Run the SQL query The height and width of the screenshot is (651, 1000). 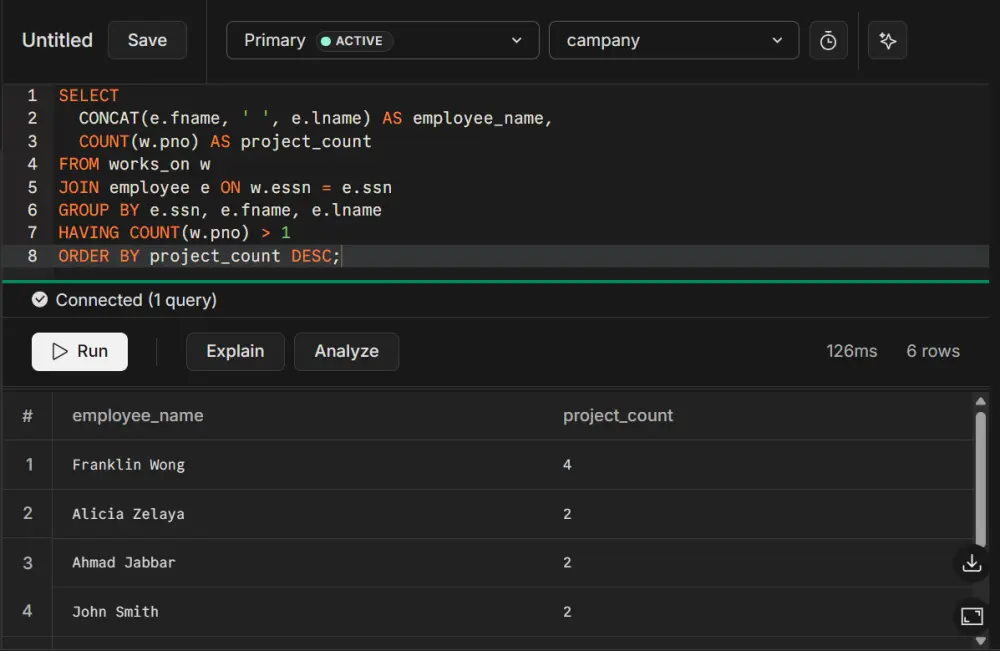point(79,351)
